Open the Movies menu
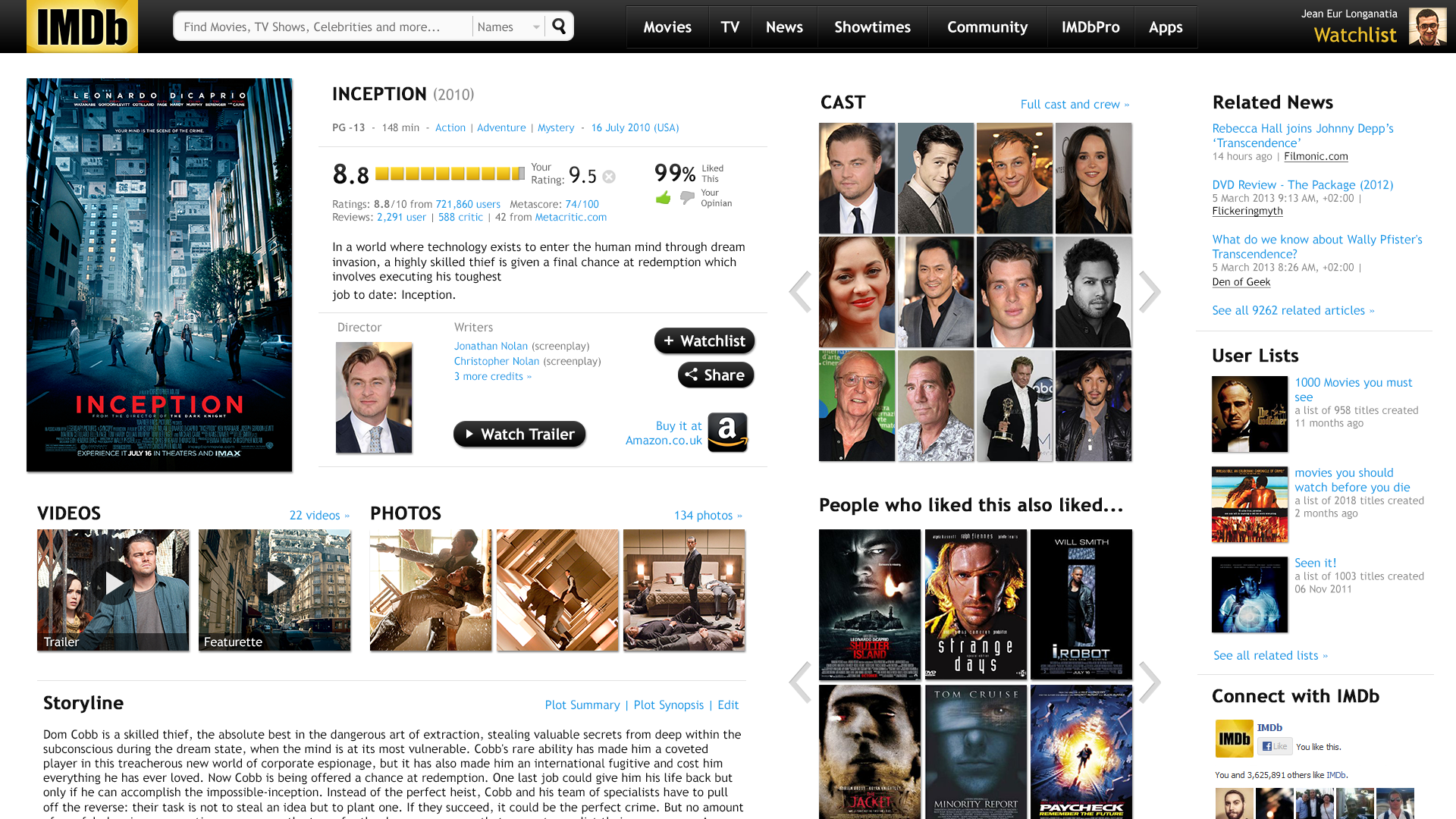Image resolution: width=1456 pixels, height=819 pixels. point(667,27)
